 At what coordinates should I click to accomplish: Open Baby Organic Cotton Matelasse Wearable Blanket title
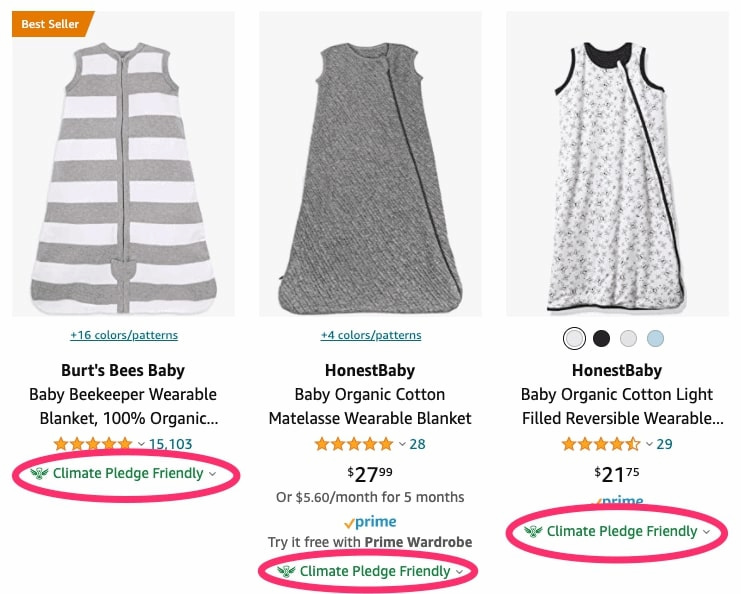(370, 406)
